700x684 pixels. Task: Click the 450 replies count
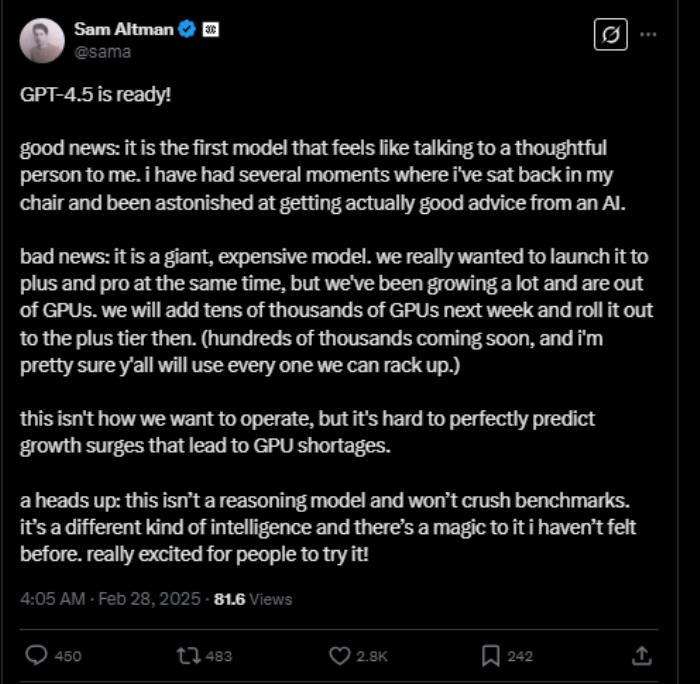68,656
